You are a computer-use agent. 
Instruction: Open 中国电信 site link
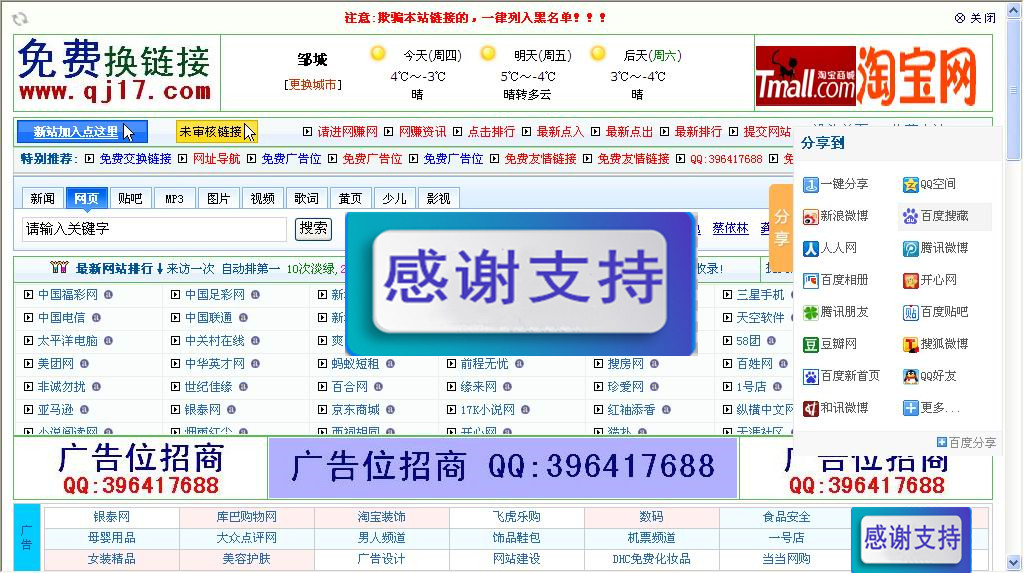click(x=61, y=318)
